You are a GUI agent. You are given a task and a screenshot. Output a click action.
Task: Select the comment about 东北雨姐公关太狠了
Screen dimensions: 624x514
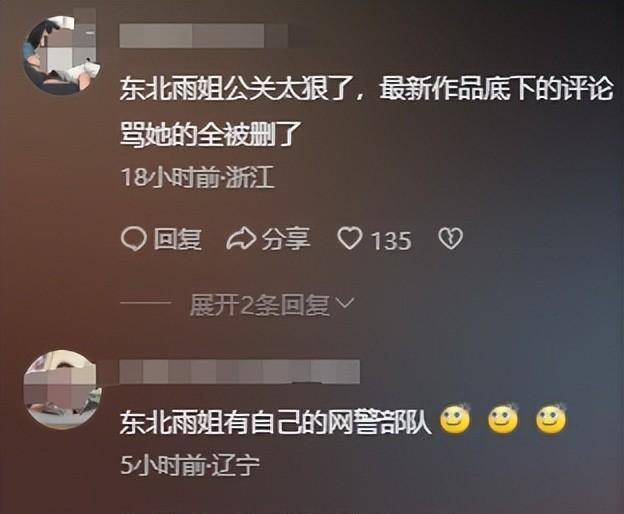[366, 113]
